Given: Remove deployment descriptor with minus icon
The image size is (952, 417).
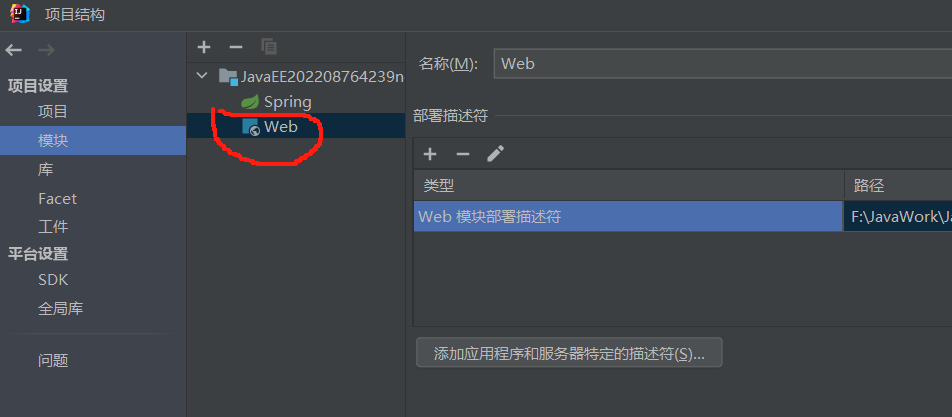Looking at the screenshot, I should pos(463,154).
